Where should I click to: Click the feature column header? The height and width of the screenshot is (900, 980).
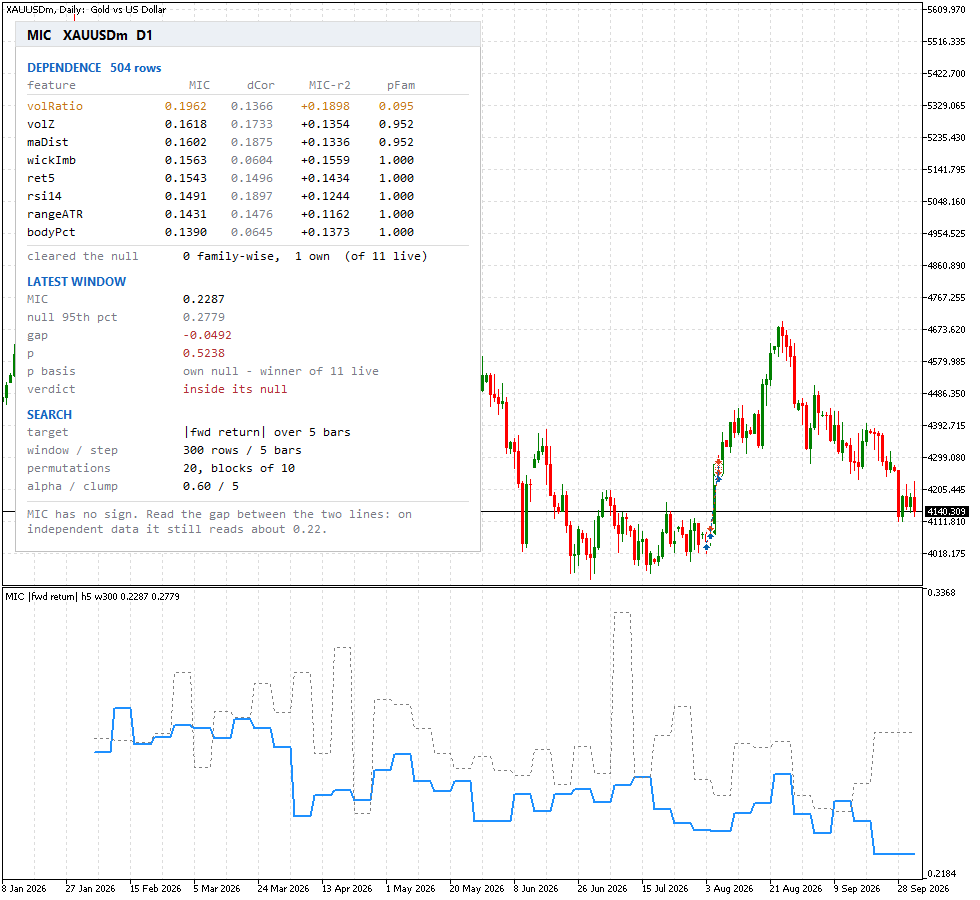pos(51,85)
